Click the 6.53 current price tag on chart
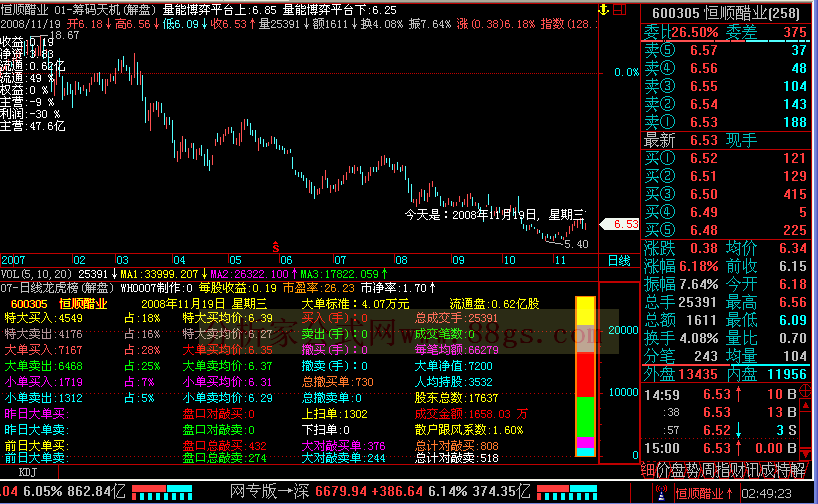 pyautogui.click(x=620, y=224)
